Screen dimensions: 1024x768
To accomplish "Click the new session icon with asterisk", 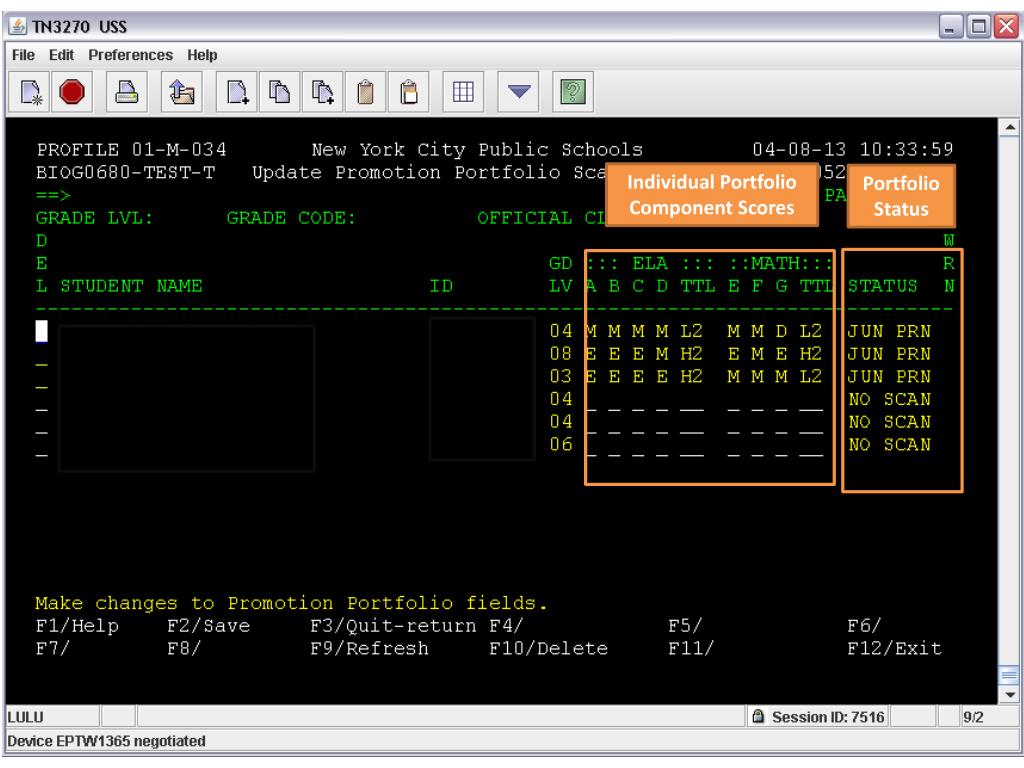I will click(x=29, y=91).
